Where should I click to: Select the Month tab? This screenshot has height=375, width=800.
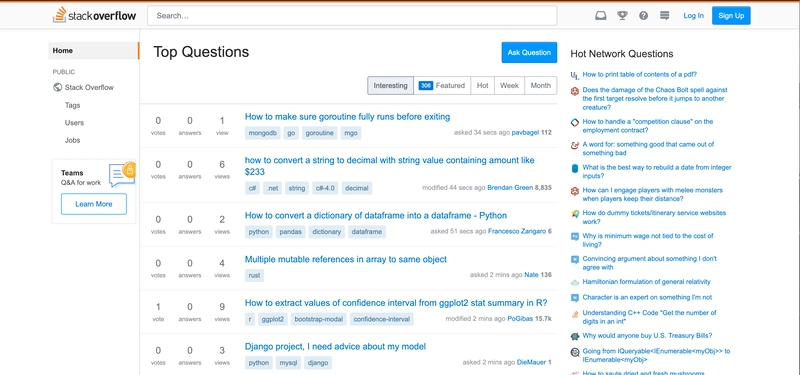pos(540,86)
